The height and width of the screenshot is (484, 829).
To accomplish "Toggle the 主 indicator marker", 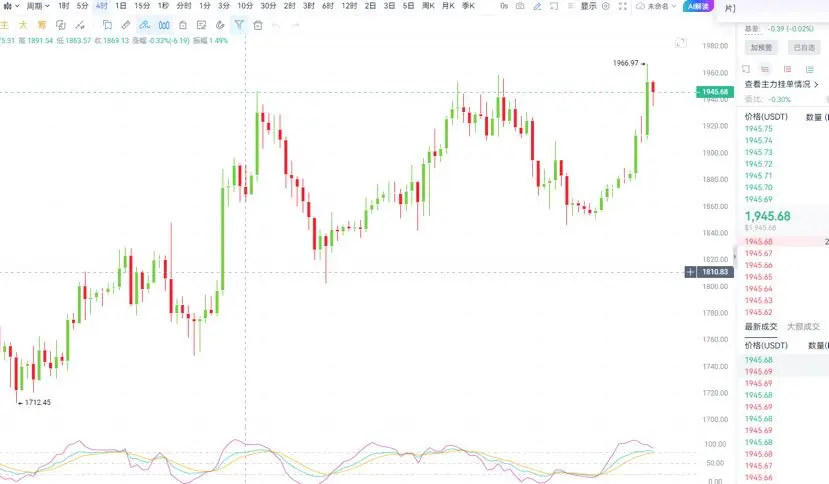I will (4, 25).
